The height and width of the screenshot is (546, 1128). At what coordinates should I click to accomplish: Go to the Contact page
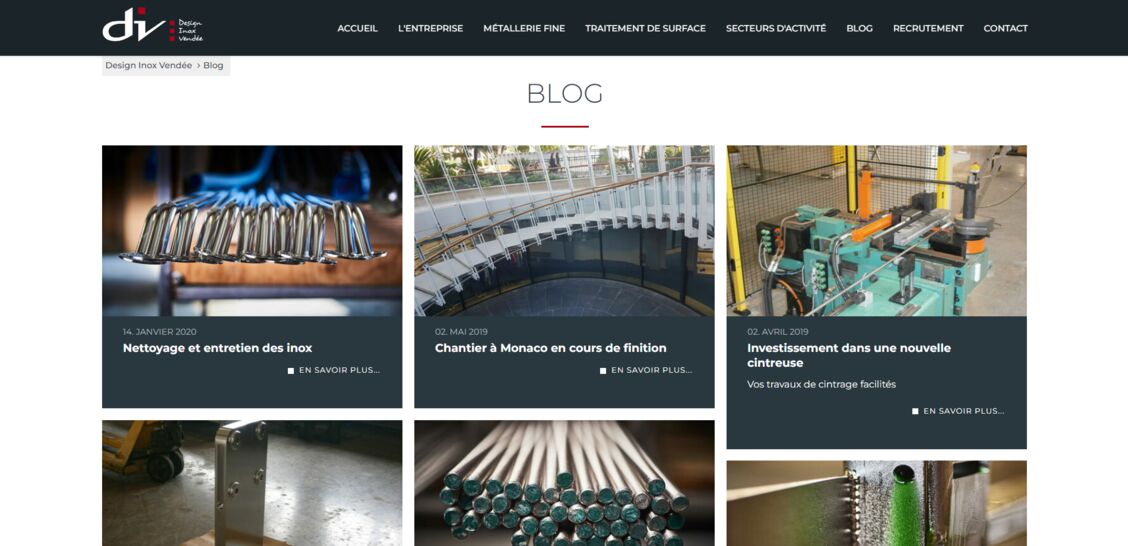pos(1006,29)
